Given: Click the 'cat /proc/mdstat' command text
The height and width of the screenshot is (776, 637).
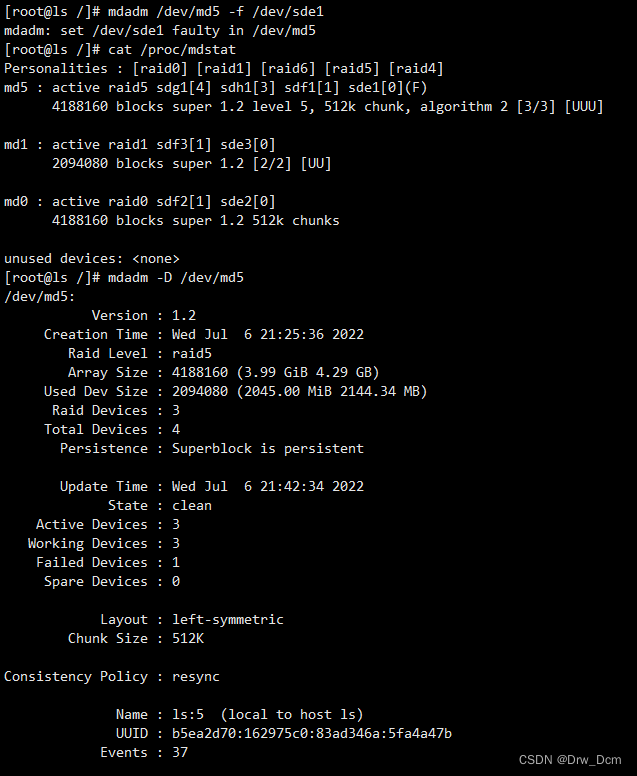Looking at the screenshot, I should tap(172, 49).
